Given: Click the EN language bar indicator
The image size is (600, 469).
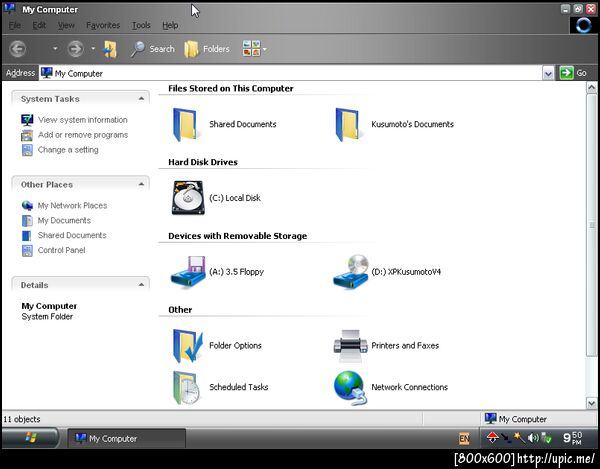Looking at the screenshot, I should [464, 438].
